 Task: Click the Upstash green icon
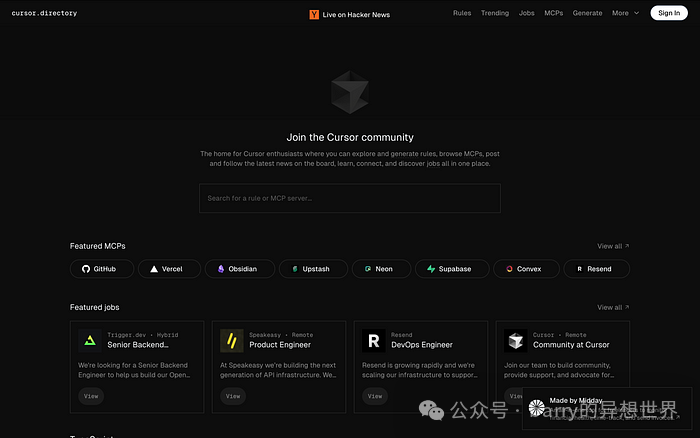pos(295,269)
